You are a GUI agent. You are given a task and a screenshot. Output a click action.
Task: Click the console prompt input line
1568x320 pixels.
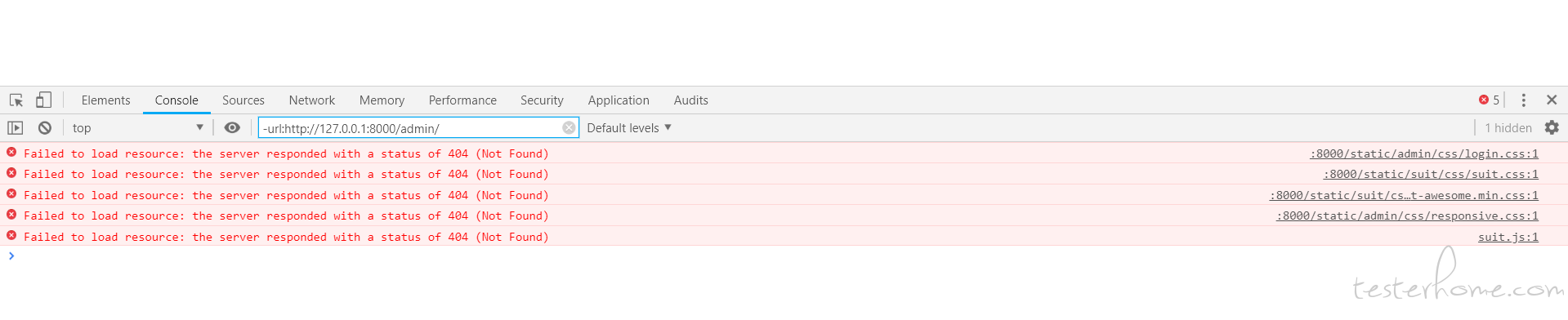(x=784, y=256)
